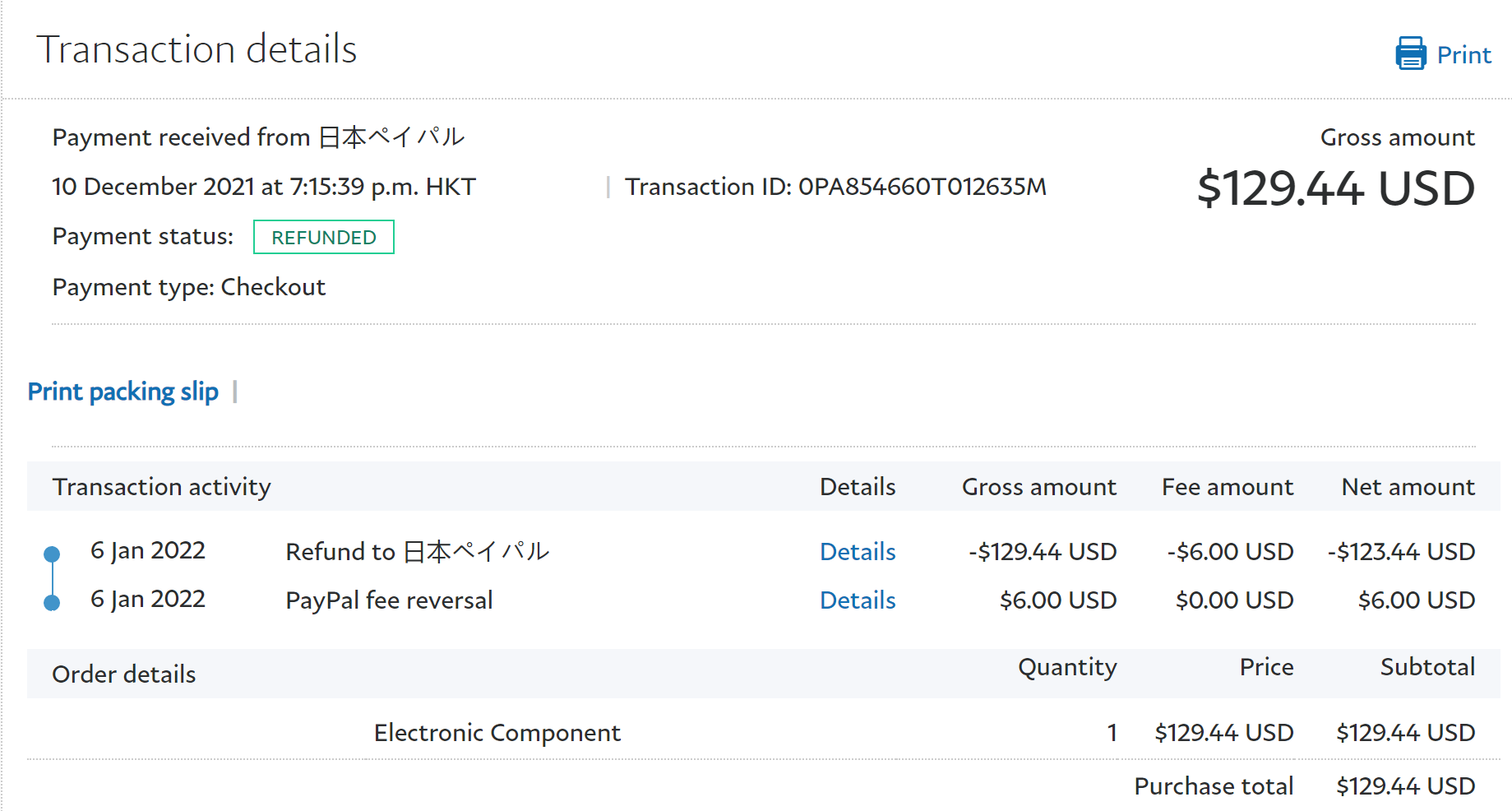Click the PayPal fee reversal description text
The image size is (1512, 811).
pyautogui.click(x=389, y=600)
